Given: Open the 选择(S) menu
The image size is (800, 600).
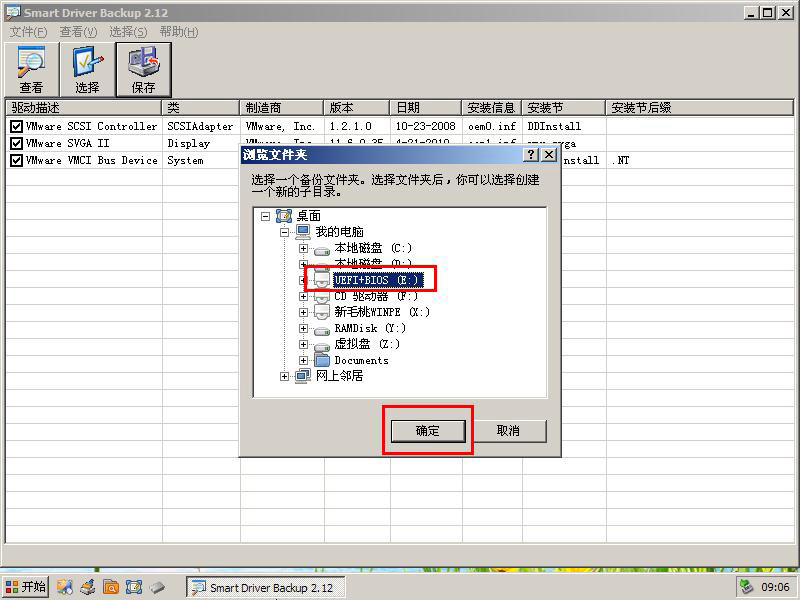Looking at the screenshot, I should pyautogui.click(x=128, y=32).
